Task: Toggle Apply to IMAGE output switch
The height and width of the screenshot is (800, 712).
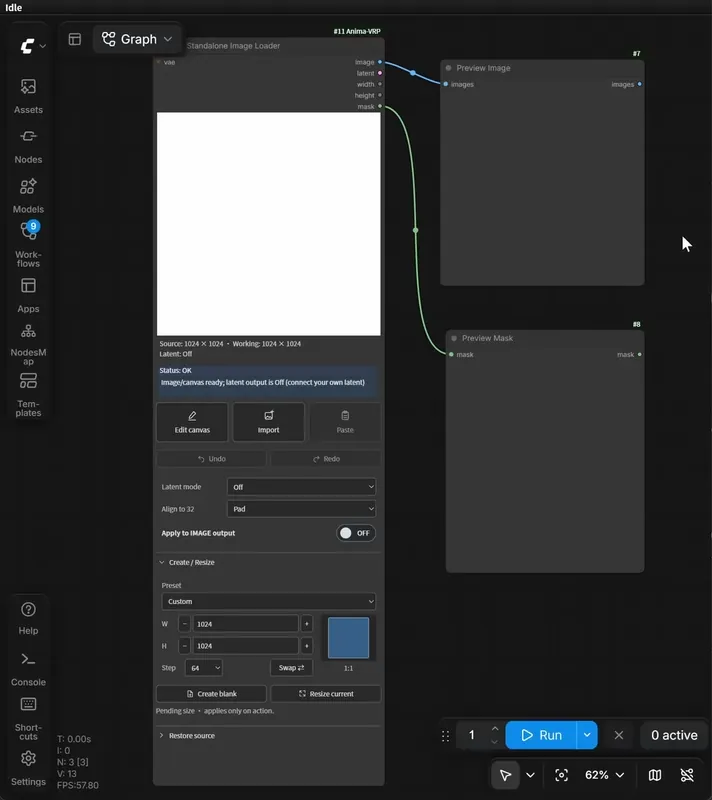Action: pos(355,533)
